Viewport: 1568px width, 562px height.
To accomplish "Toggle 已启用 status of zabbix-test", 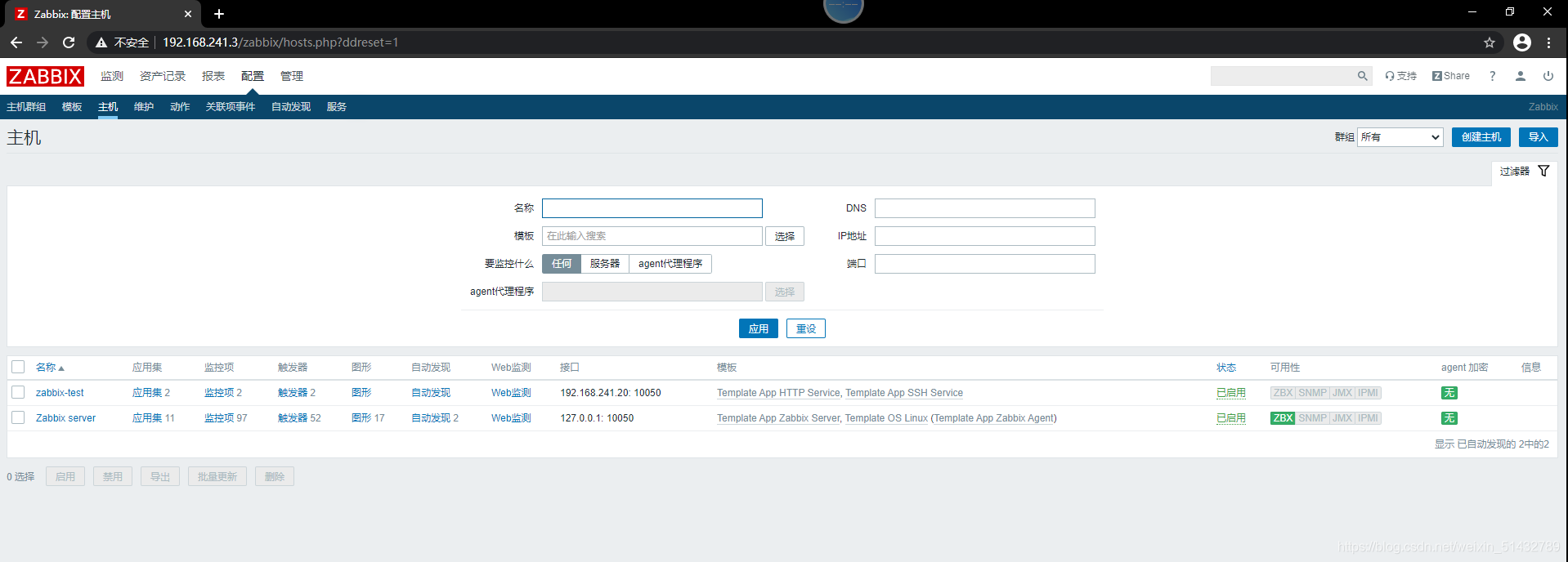I will (x=1231, y=393).
